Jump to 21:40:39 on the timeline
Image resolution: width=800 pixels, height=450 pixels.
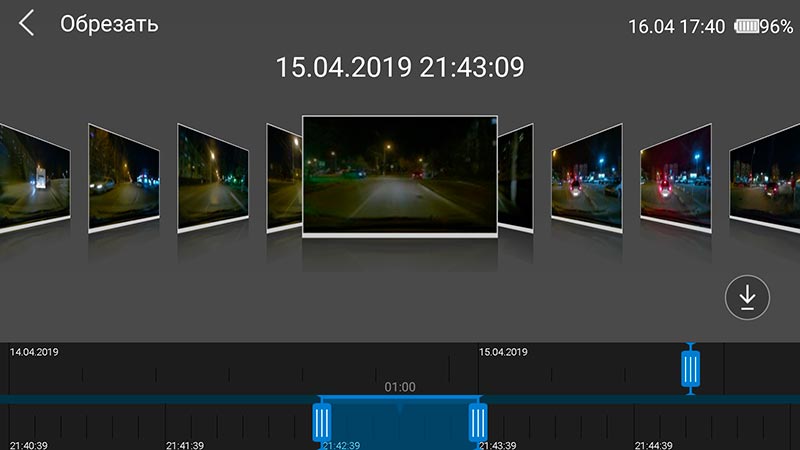tap(35, 445)
